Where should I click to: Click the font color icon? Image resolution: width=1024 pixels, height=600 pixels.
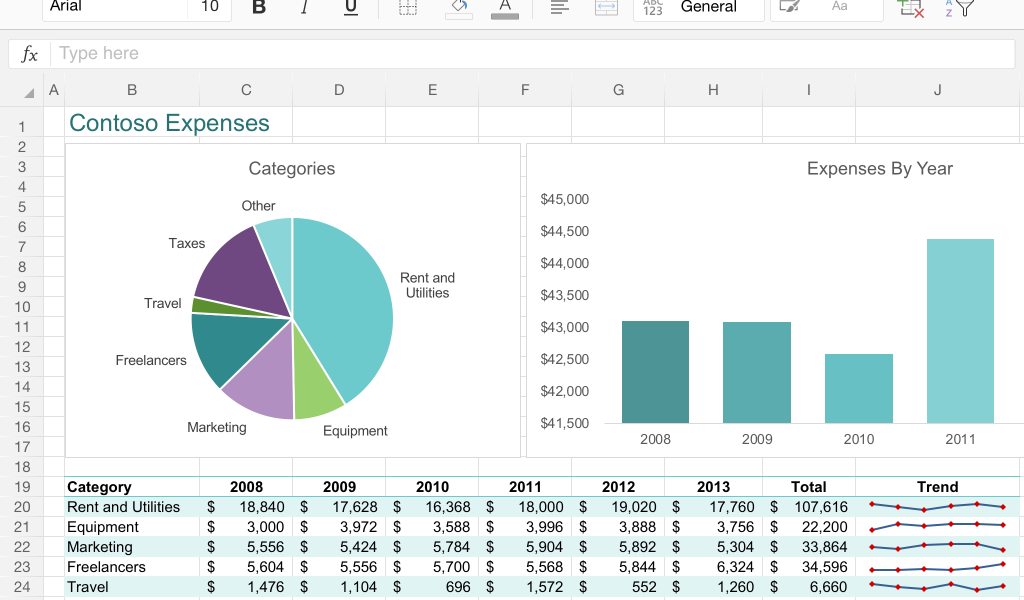pyautogui.click(x=505, y=8)
